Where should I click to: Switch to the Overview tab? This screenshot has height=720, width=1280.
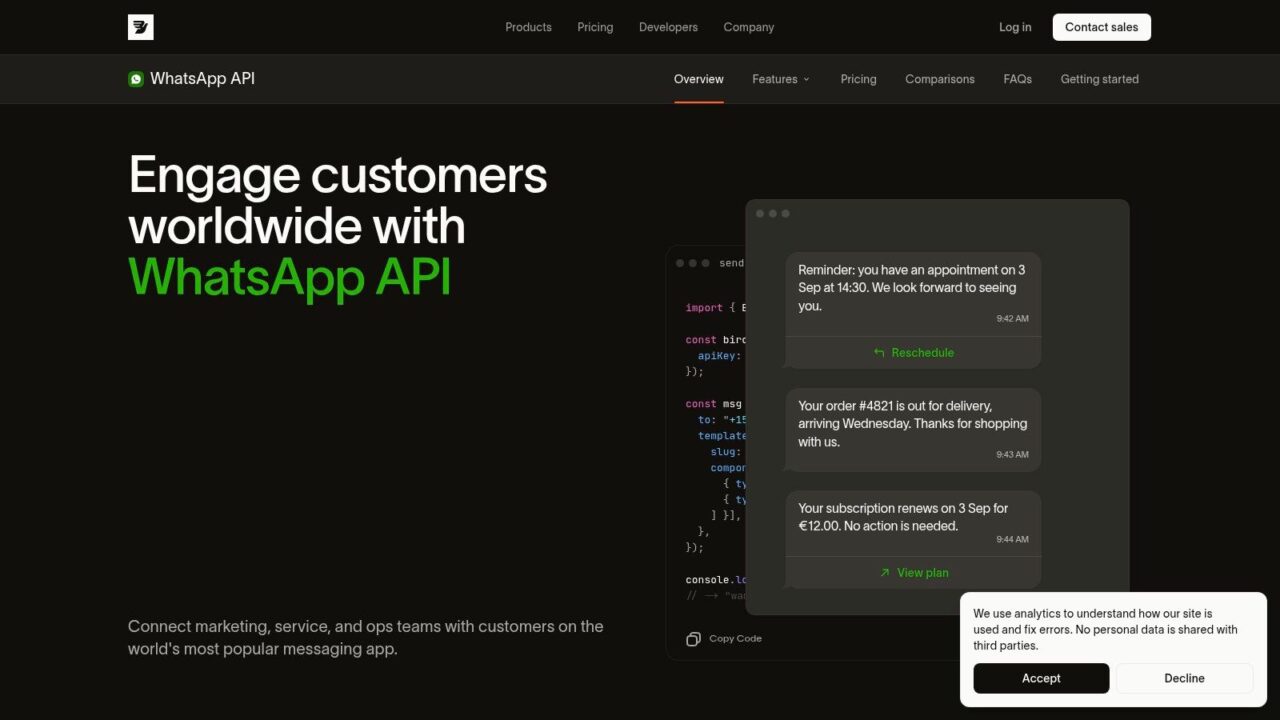click(x=699, y=79)
